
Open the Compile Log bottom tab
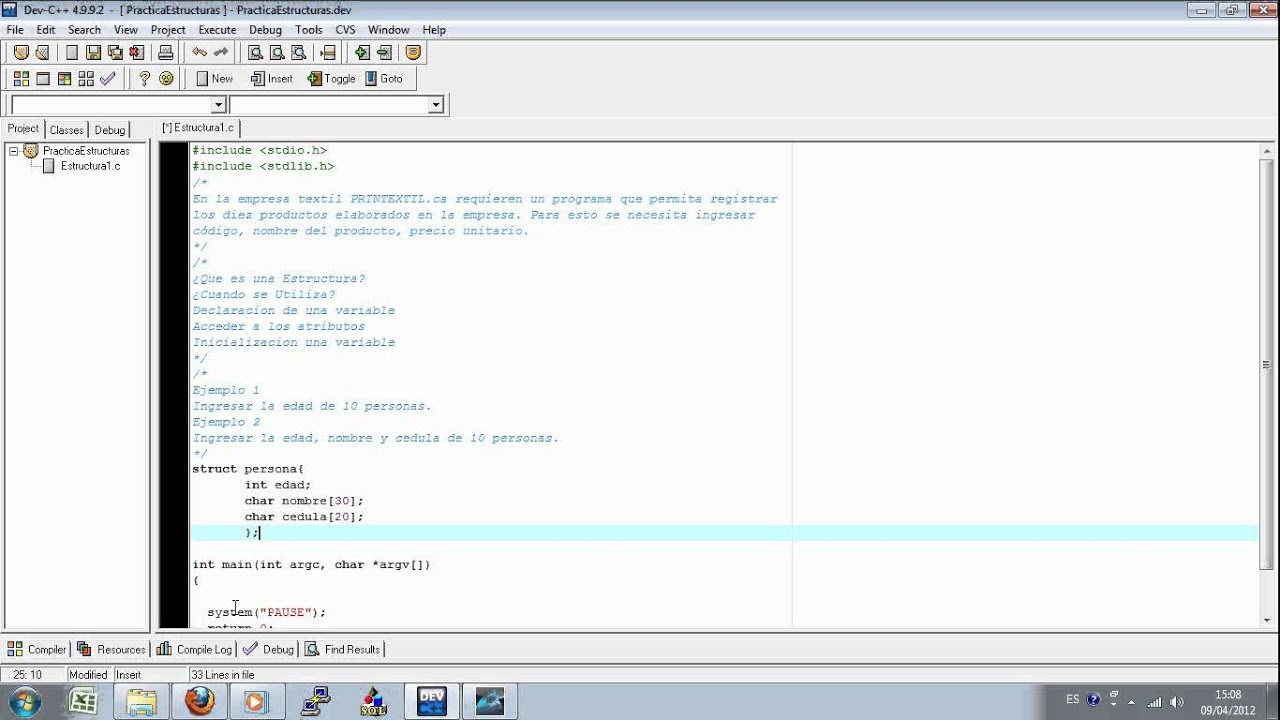pos(195,649)
